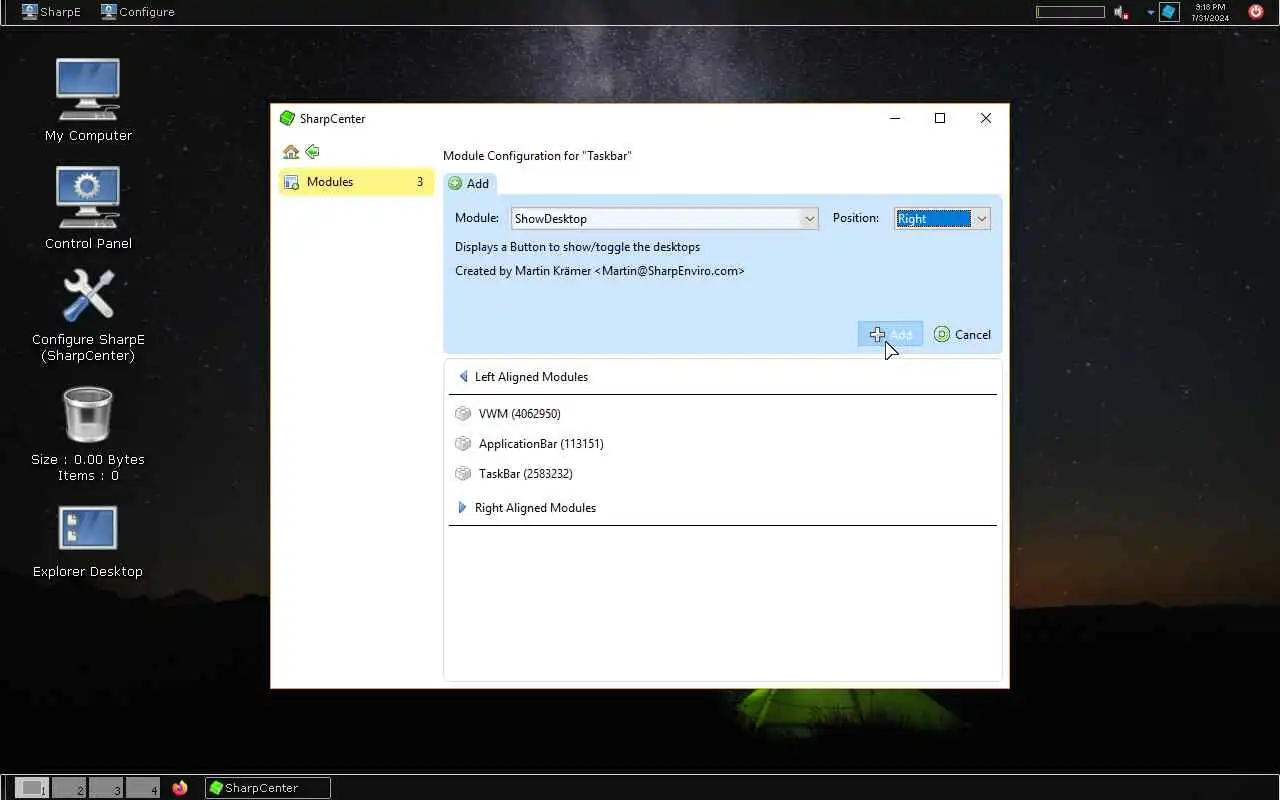Image resolution: width=1280 pixels, height=800 pixels.
Task: Open the SharpE menu in top bar
Action: point(51,12)
